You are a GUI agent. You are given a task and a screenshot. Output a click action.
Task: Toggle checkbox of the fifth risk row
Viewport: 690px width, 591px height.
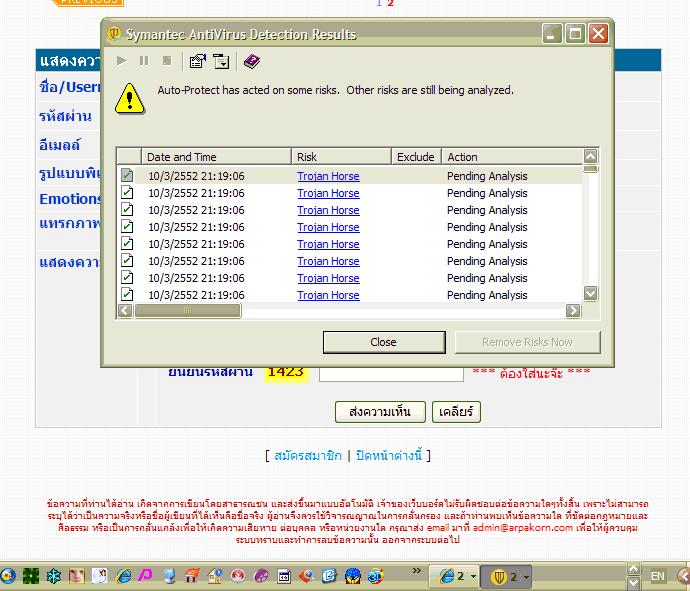[127, 243]
